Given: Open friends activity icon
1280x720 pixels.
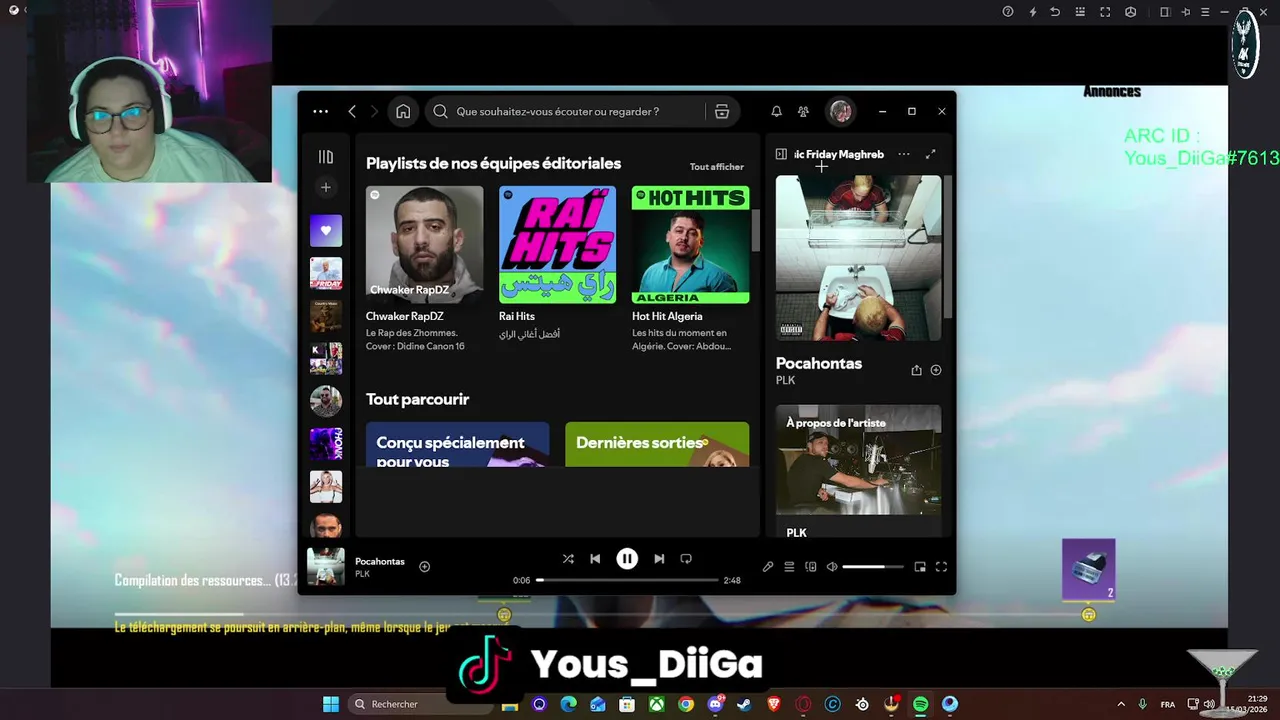Looking at the screenshot, I should click(x=803, y=112).
